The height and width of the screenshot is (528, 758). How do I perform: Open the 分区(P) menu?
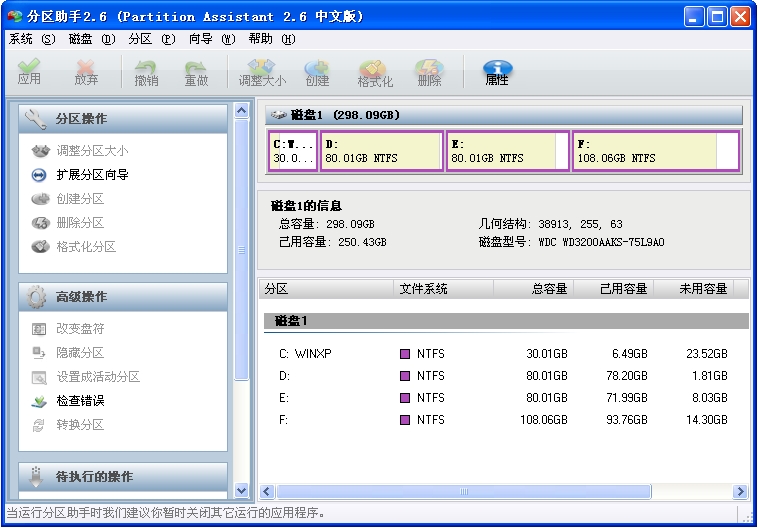(x=152, y=39)
